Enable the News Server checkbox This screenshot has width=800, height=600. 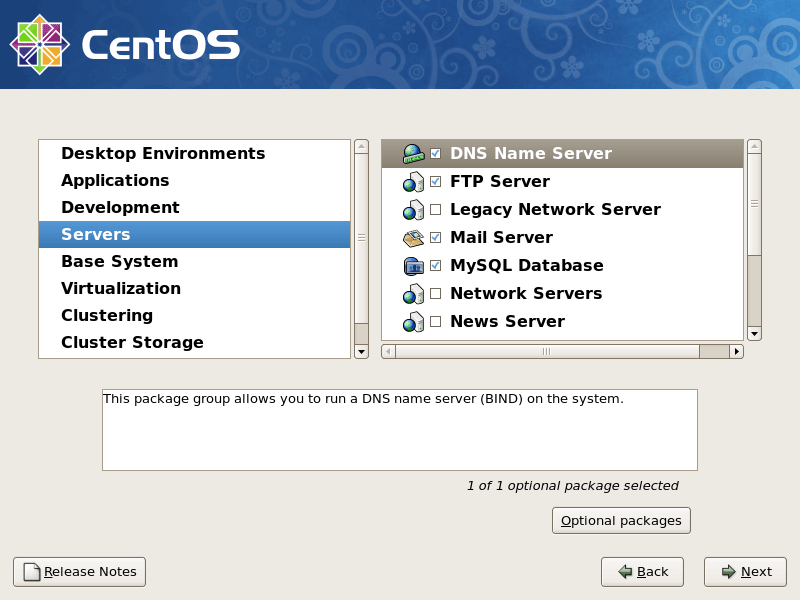[436, 322]
